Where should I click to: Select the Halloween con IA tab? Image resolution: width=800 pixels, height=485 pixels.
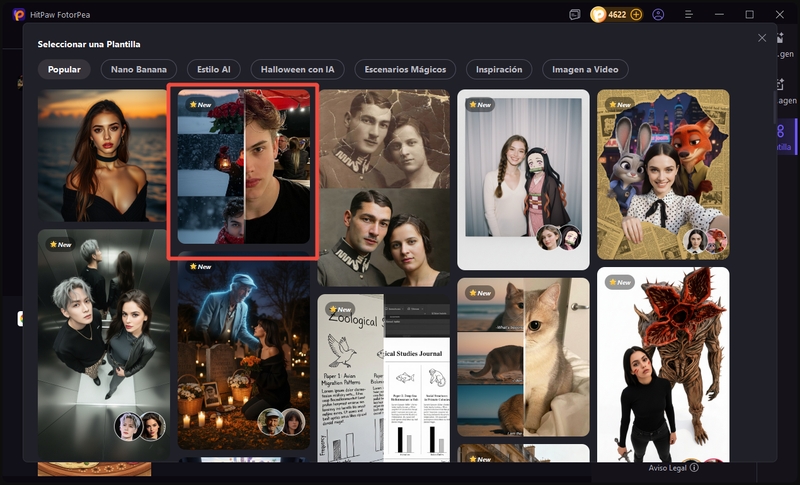click(298, 70)
